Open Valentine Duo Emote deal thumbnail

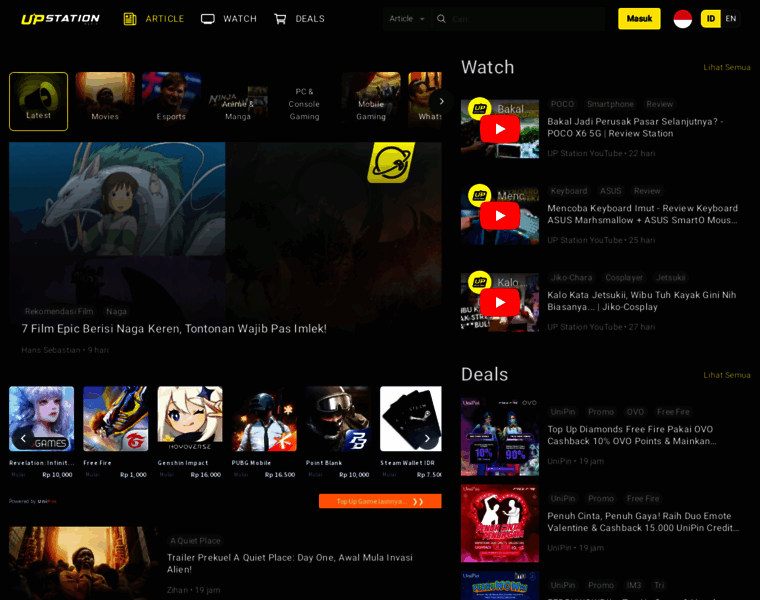click(x=500, y=523)
